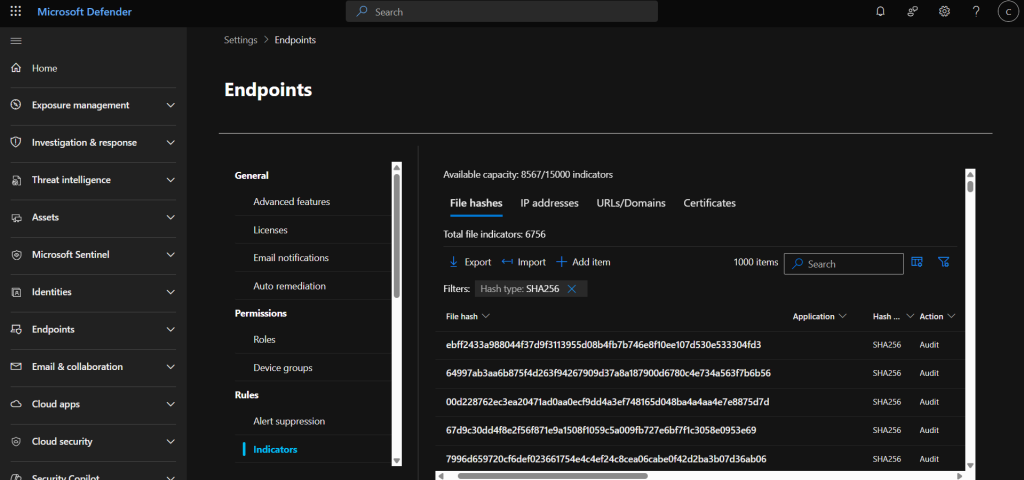Click the Investigation & response shield icon
The image size is (1024, 480).
[16, 142]
